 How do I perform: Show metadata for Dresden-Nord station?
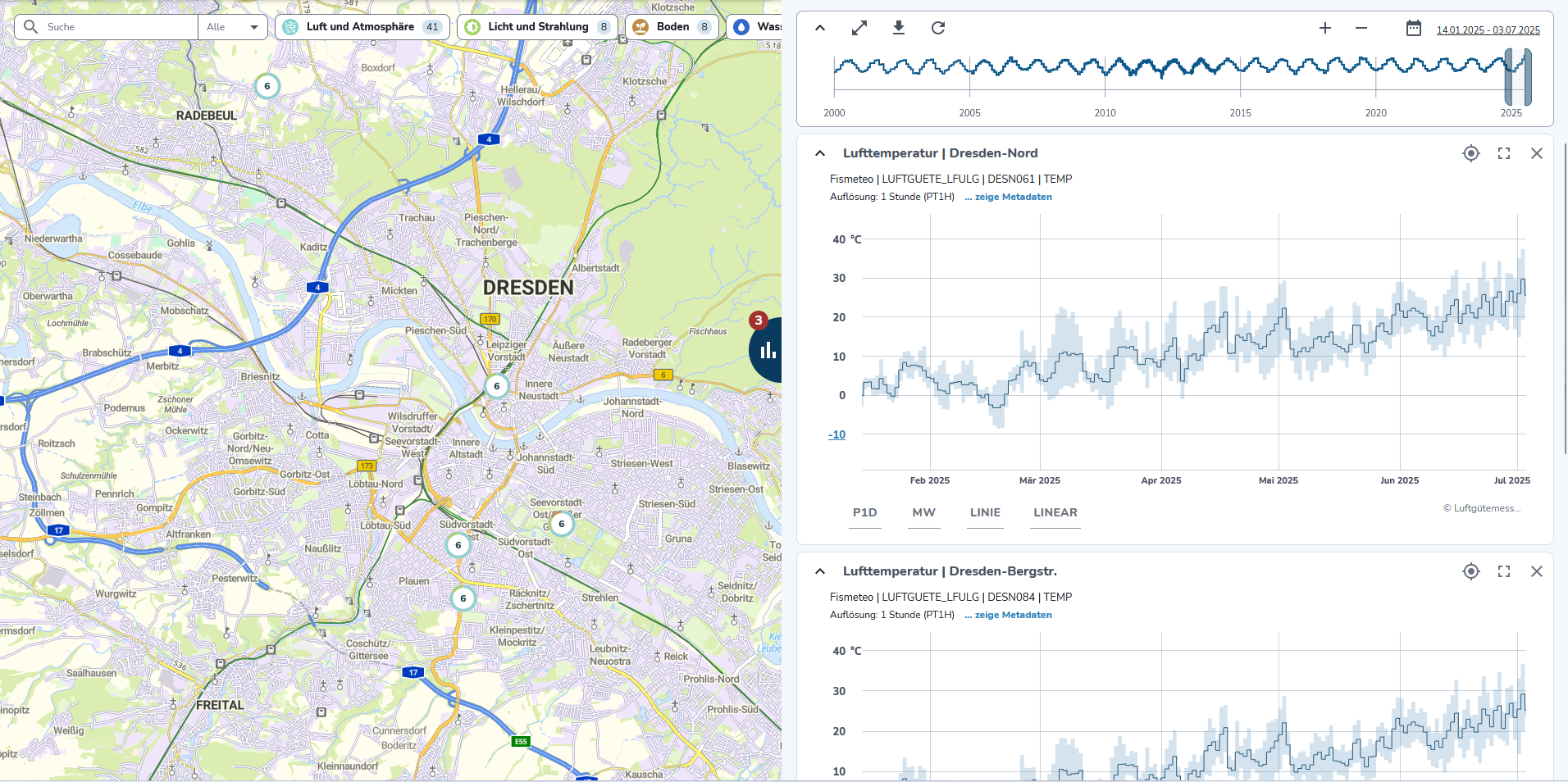(x=1009, y=197)
